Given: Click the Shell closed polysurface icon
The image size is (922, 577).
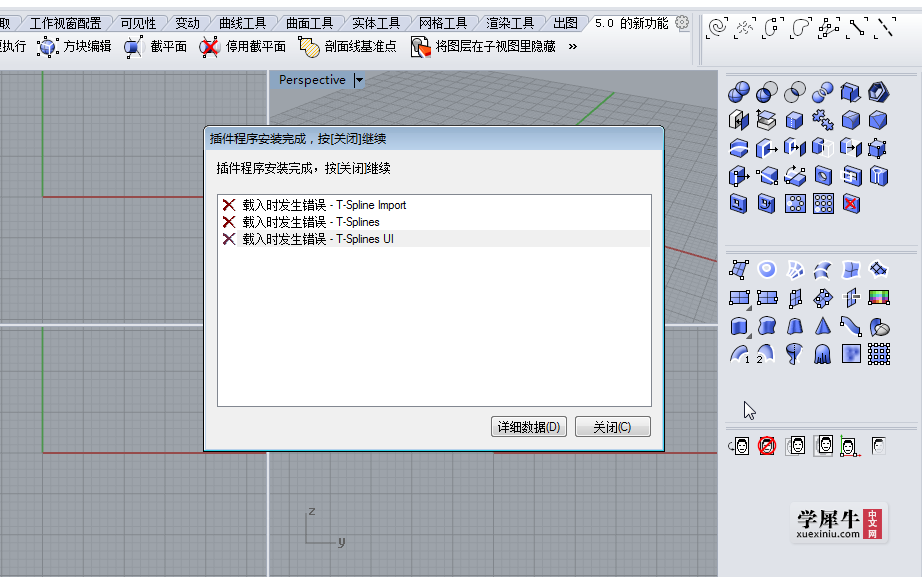Looking at the screenshot, I should 878,92.
